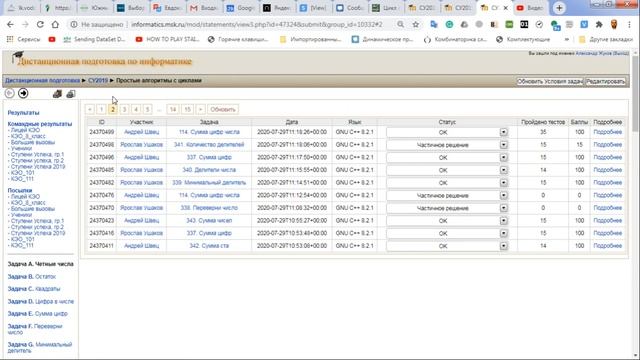Open status dropdown for submission 24370499
This screenshot has height=360, width=640.
tap(503, 132)
